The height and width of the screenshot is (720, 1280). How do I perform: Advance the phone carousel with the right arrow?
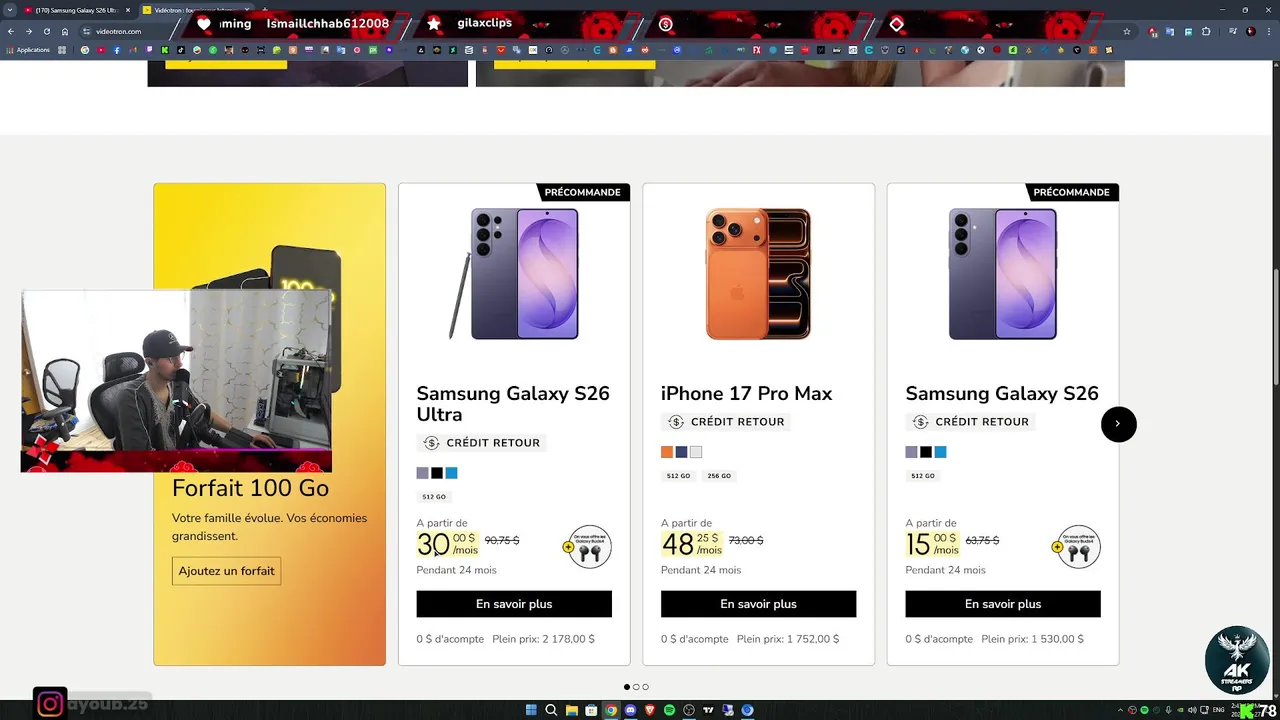click(1118, 424)
